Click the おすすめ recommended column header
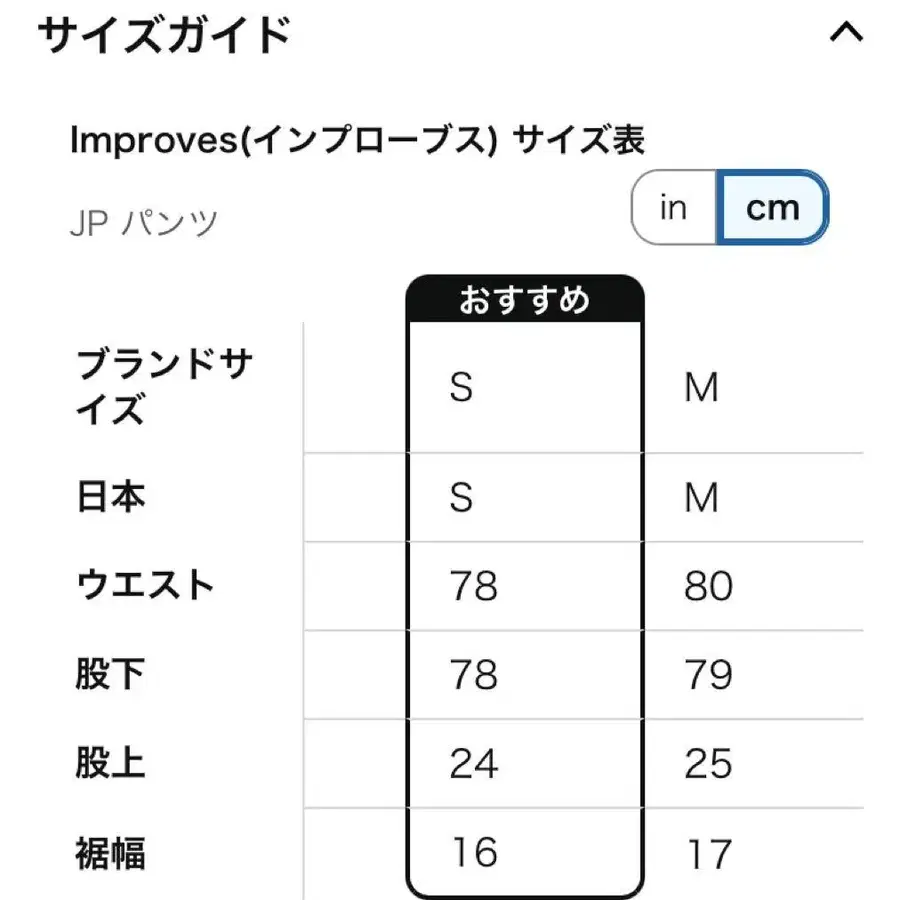The width and height of the screenshot is (900, 900). (524, 297)
